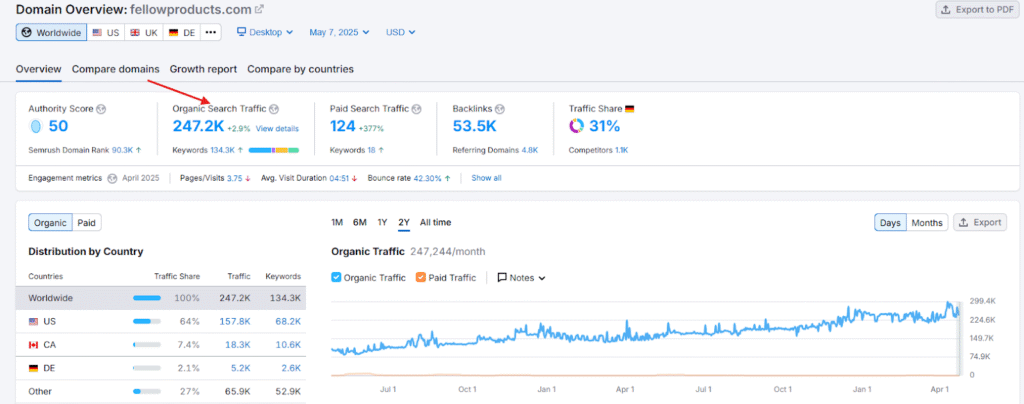Select the UK country button
This screenshot has width=1024, height=404.
144,33
